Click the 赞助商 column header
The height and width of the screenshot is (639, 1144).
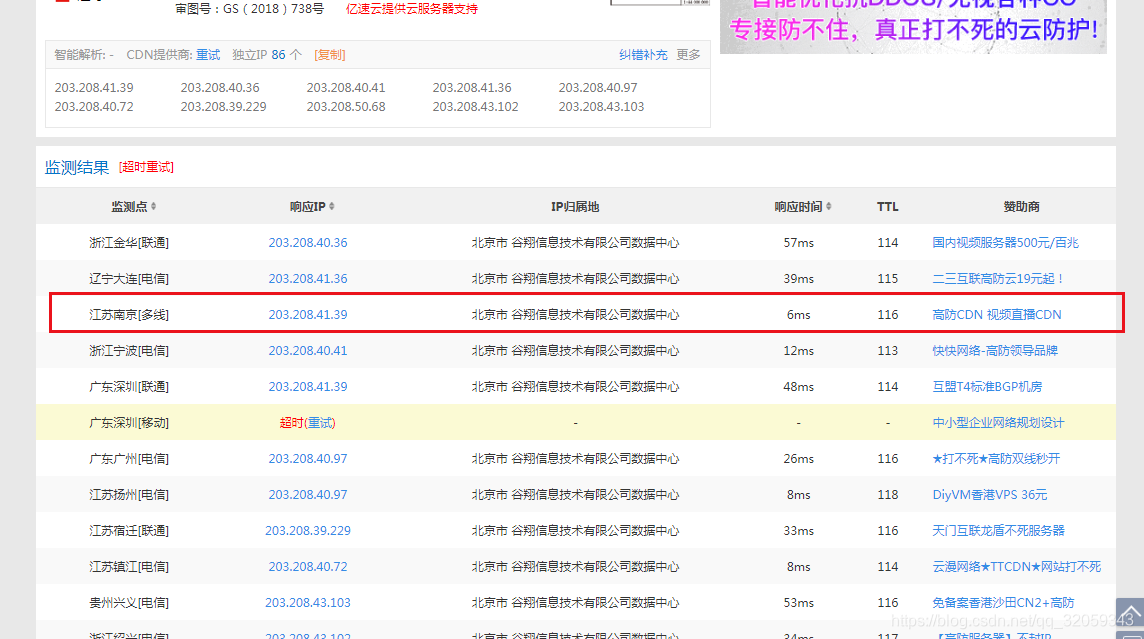coord(1021,206)
